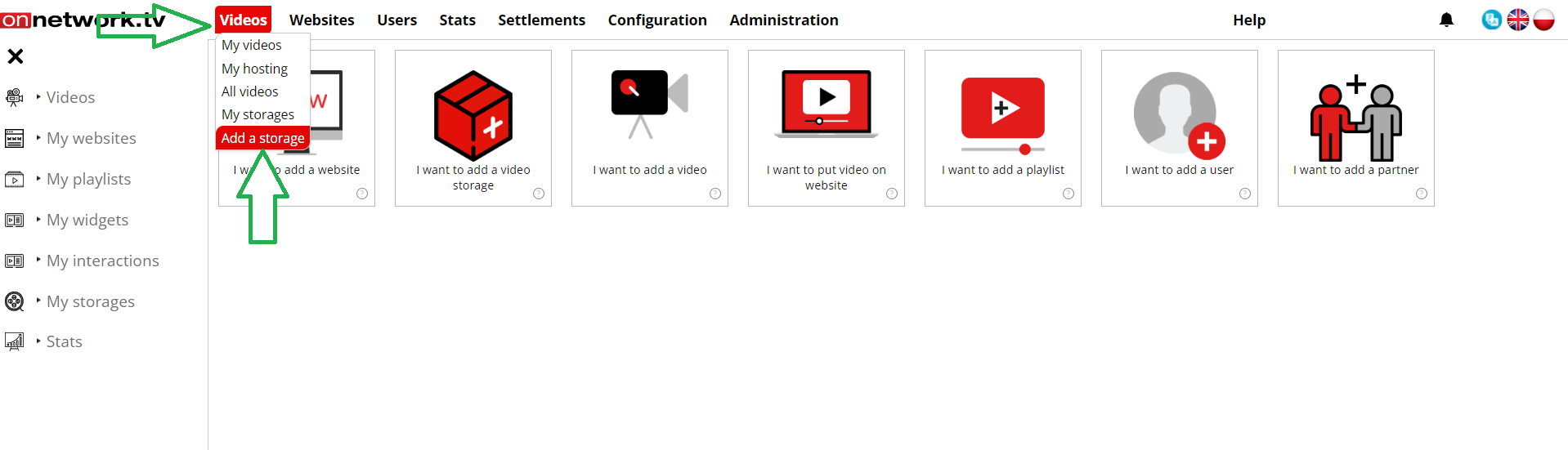This screenshot has width=1568, height=450.
Task: Expand My interactions in sidebar
Action: click(102, 261)
